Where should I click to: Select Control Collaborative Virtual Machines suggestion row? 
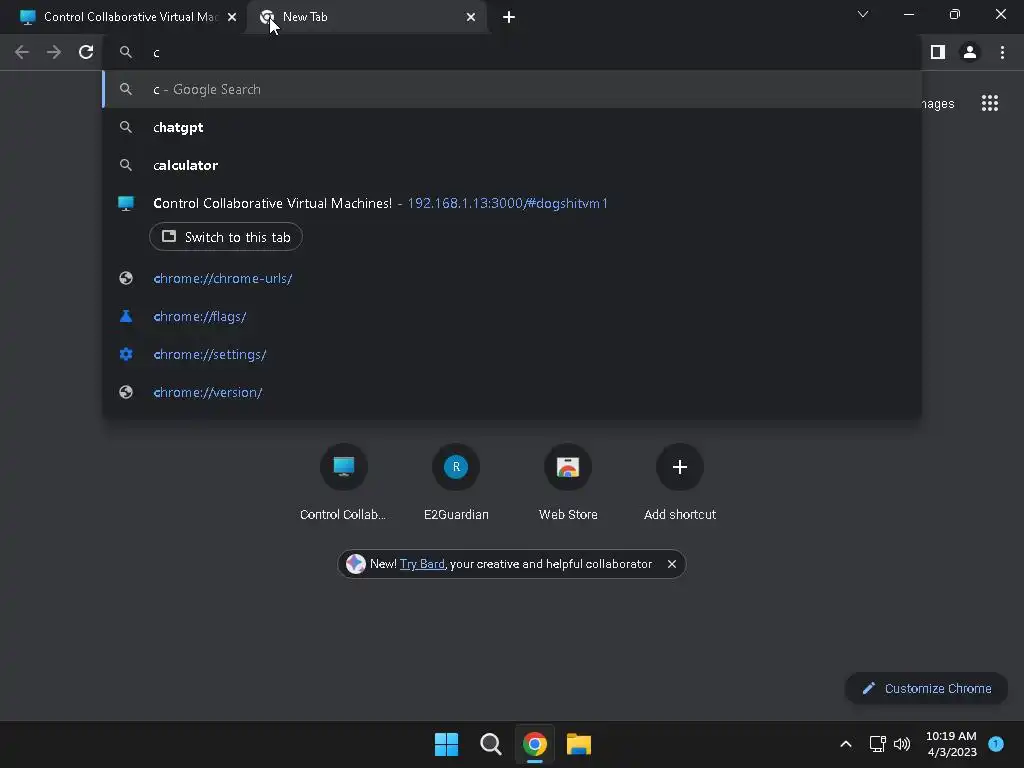click(512, 203)
